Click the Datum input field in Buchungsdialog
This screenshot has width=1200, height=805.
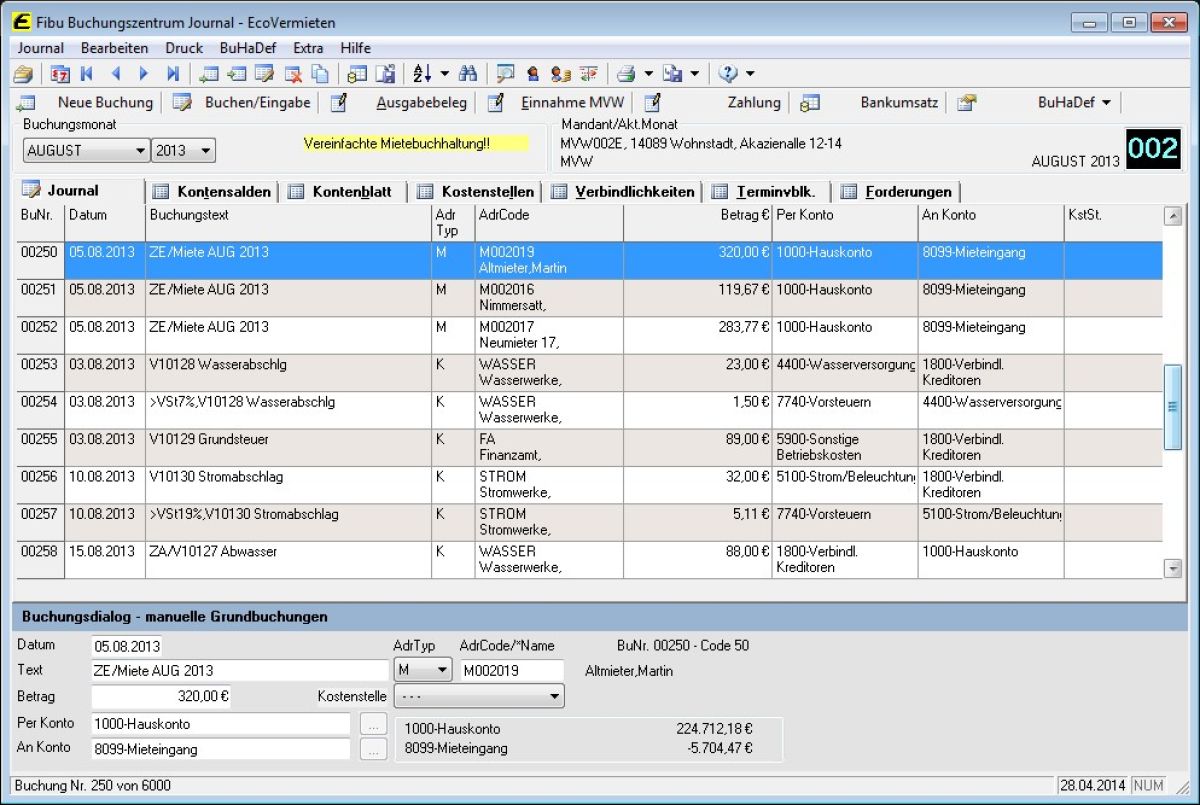click(x=127, y=646)
